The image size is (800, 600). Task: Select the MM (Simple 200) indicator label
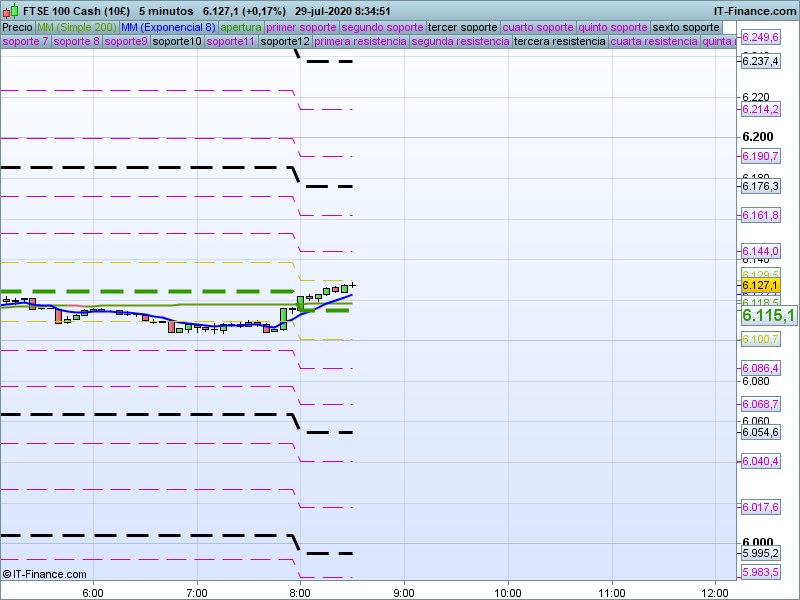[x=76, y=27]
